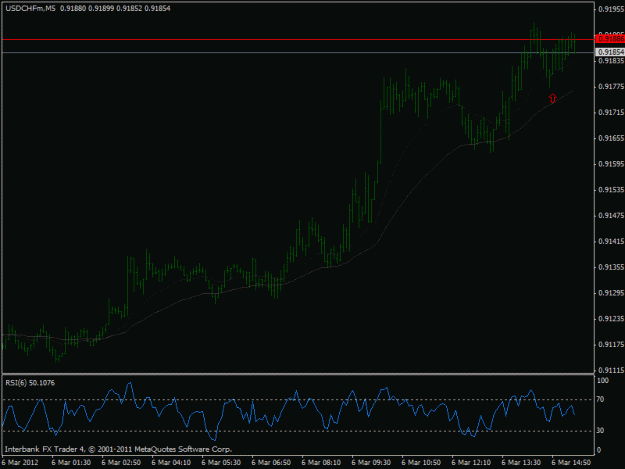
Task: Click the OHLC values 0.91880 0.91899 0.91852
Action: click(x=101, y=8)
